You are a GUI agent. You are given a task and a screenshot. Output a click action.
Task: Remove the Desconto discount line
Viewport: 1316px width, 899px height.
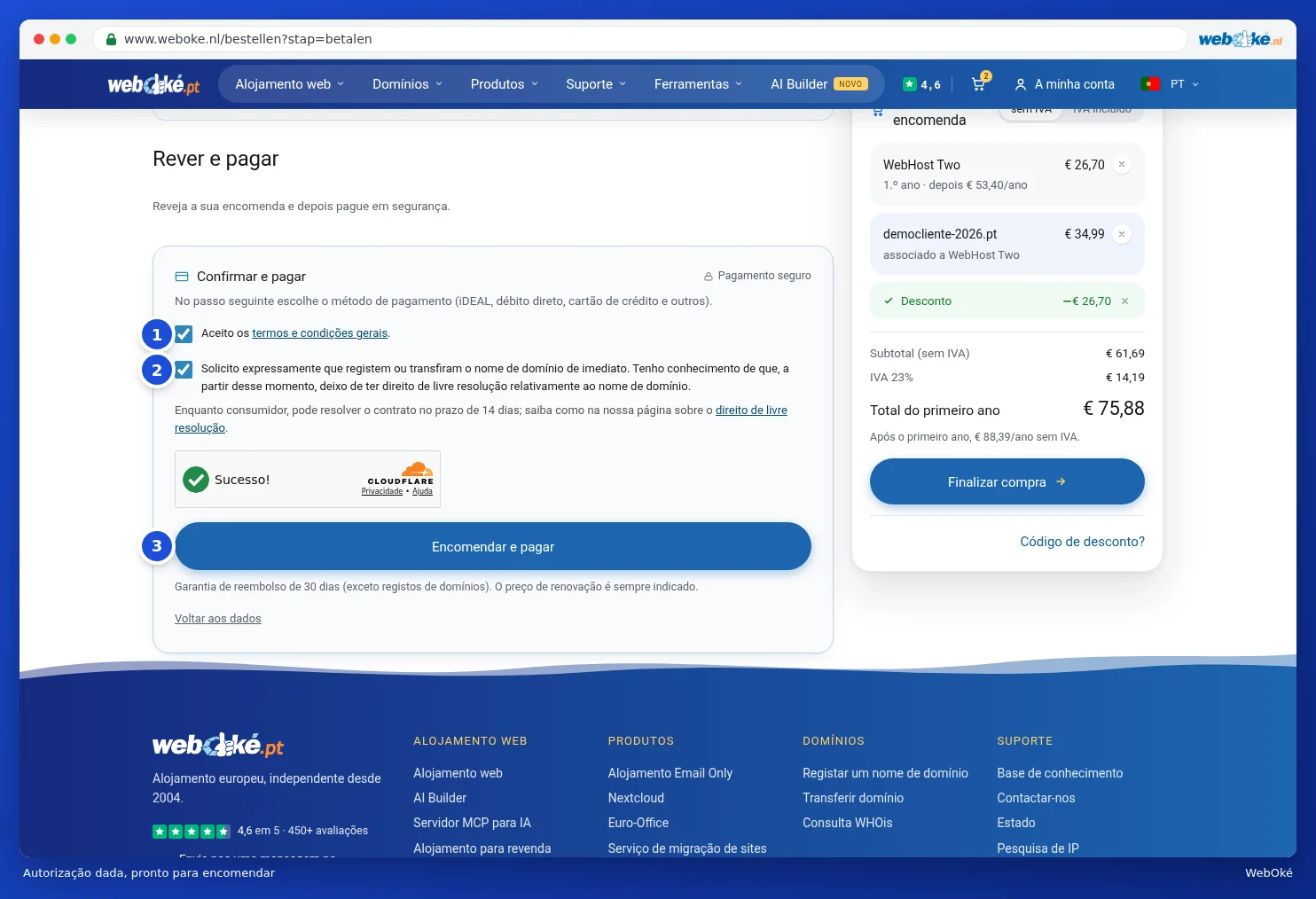click(1124, 301)
